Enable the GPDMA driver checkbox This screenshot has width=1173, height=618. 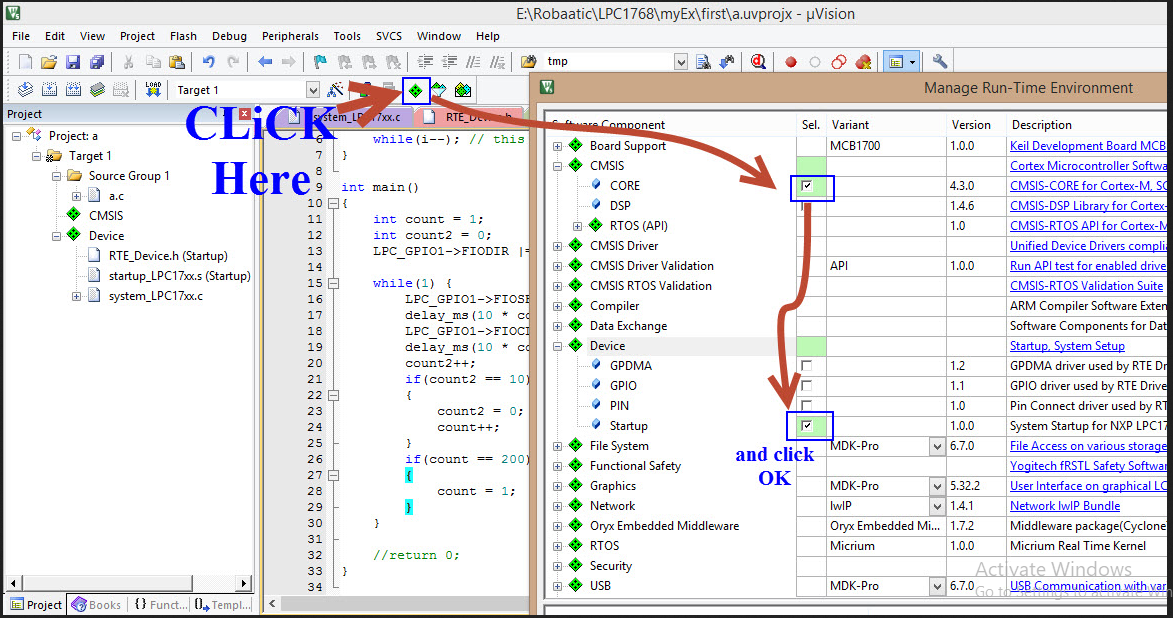(x=806, y=366)
